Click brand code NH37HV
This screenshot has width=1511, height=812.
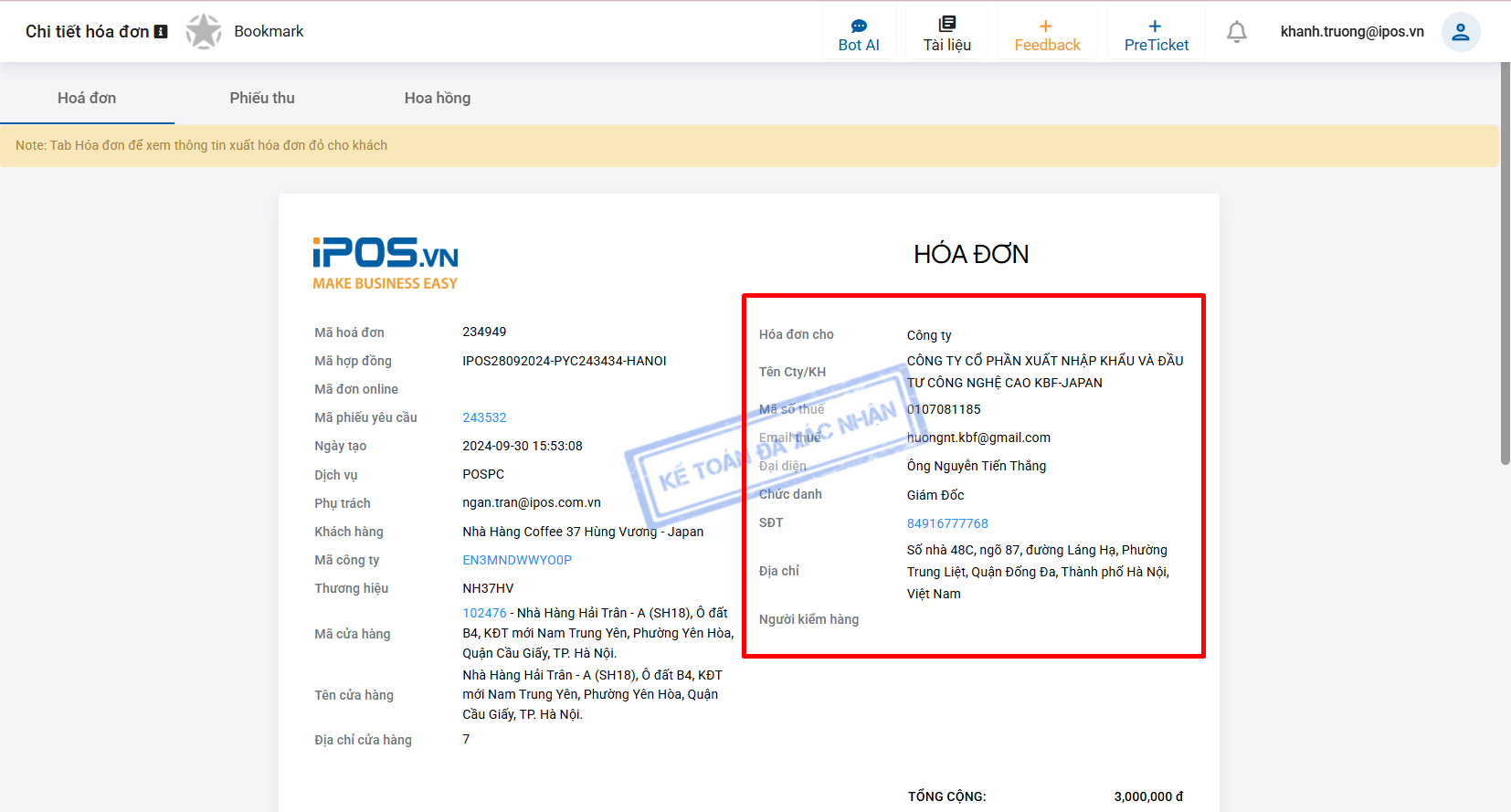[x=488, y=588]
